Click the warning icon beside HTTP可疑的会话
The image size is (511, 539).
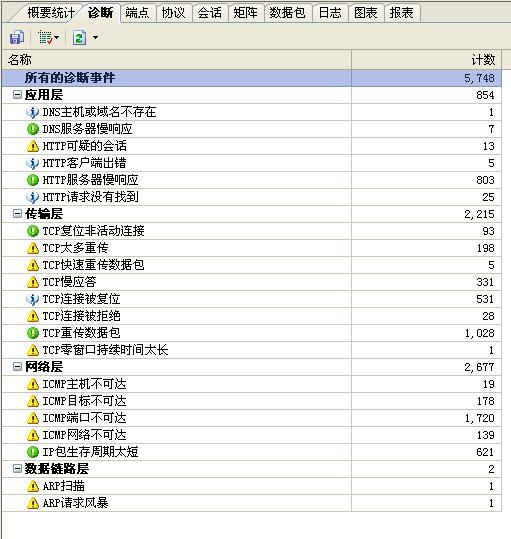click(x=33, y=146)
